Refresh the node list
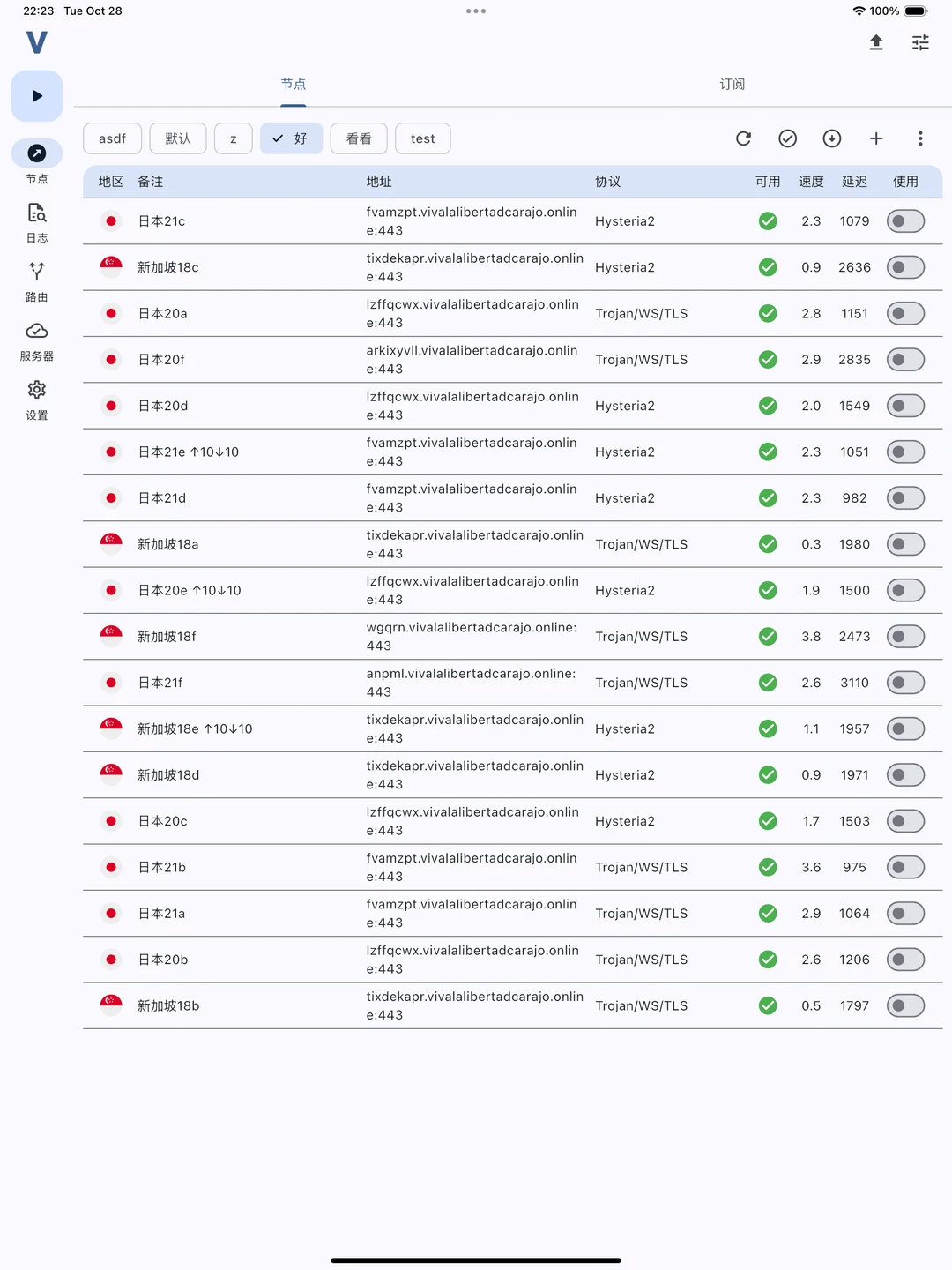Image resolution: width=952 pixels, height=1270 pixels. [744, 138]
